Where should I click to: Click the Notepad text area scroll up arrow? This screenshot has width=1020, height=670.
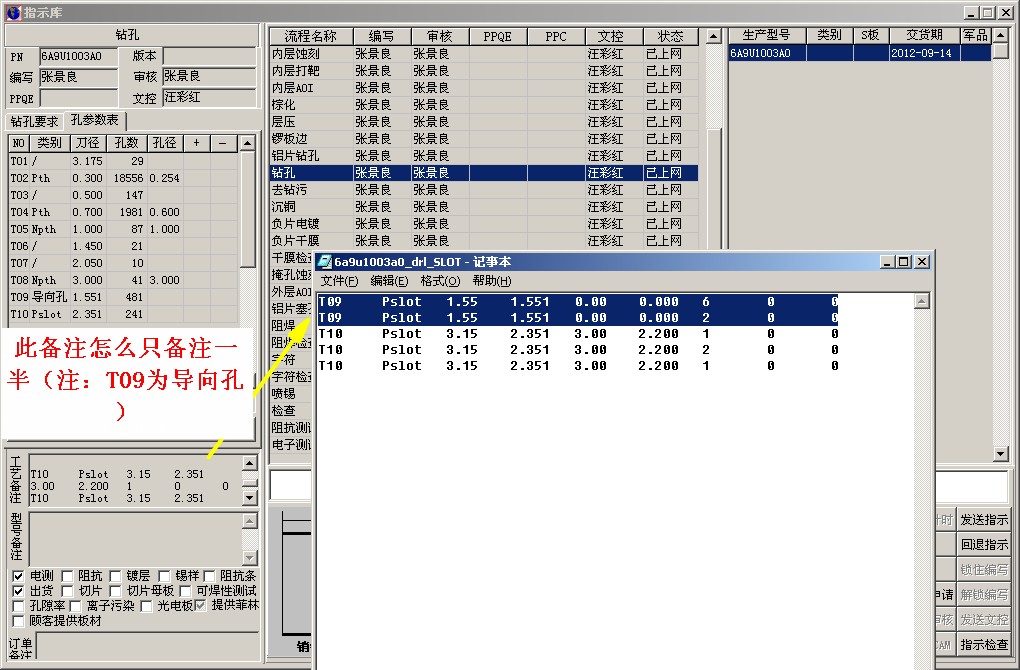(922, 301)
